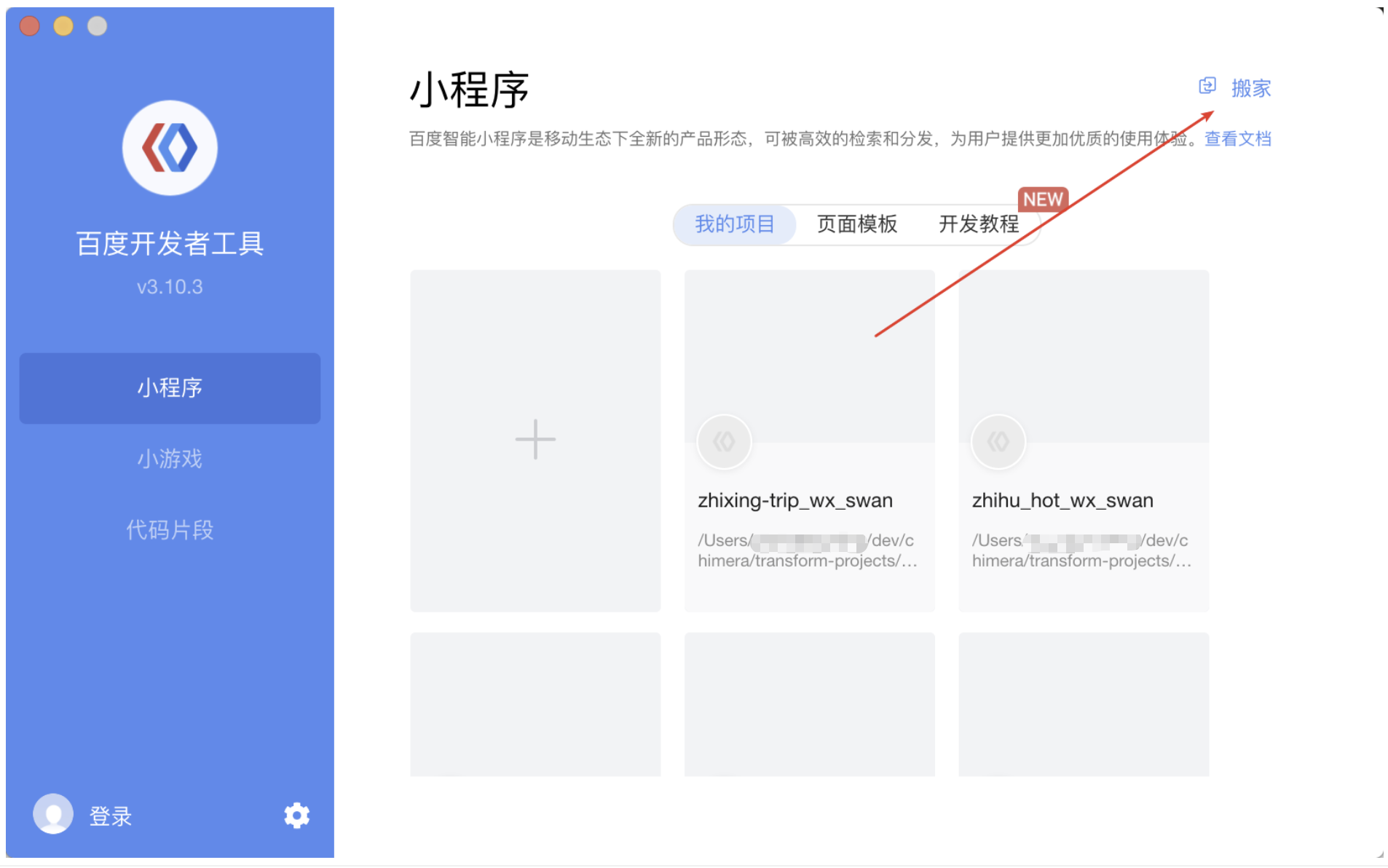The width and height of the screenshot is (1388, 868).
Task: Click the zhixing-trip_wx_swan project logo icon
Action: click(x=724, y=441)
